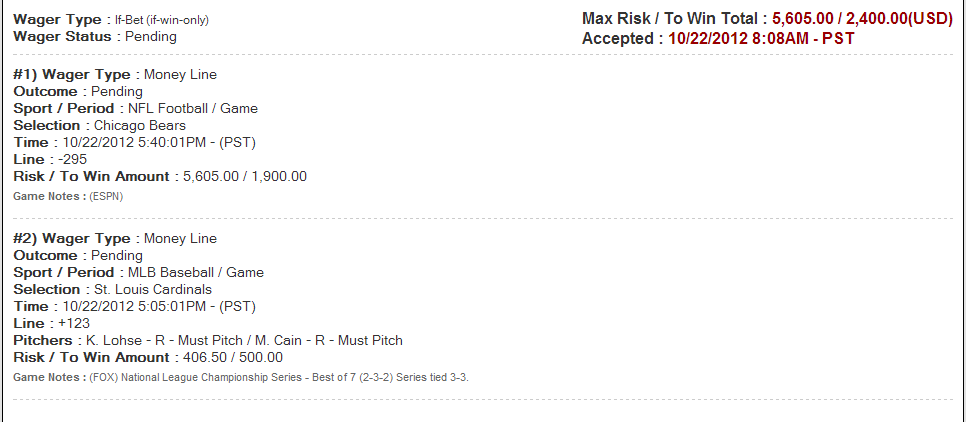Click the -295 line value
The height and width of the screenshot is (422, 966).
coord(73,160)
